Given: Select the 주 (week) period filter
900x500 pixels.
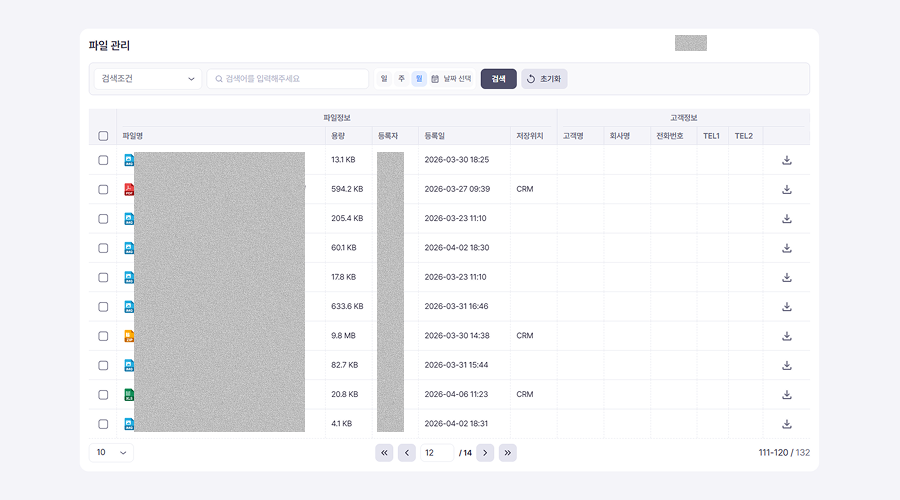Looking at the screenshot, I should point(401,79).
